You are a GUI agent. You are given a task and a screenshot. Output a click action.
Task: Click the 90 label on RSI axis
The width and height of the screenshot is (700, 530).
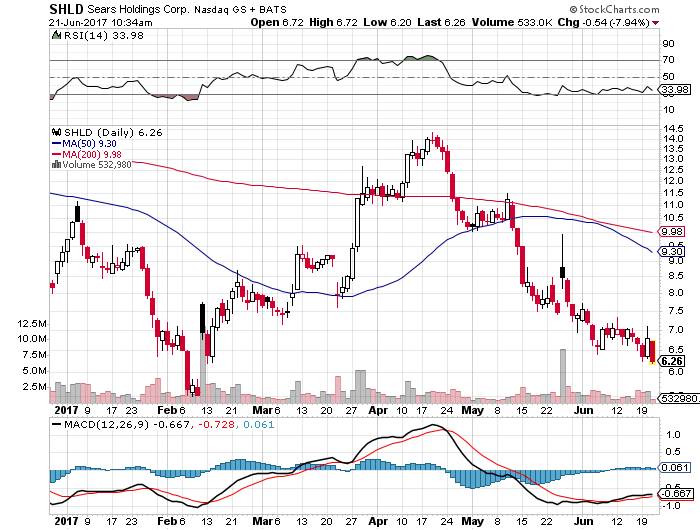pos(668,44)
